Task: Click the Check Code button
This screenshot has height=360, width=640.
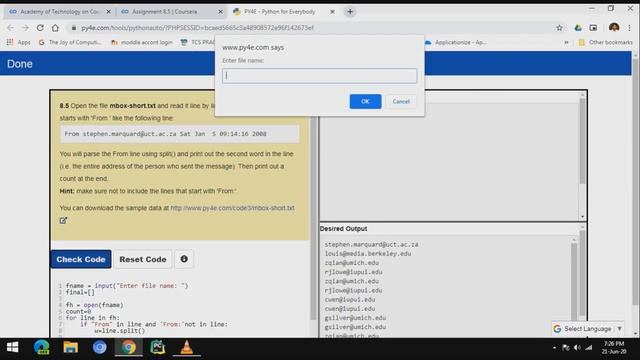Action: [81, 259]
